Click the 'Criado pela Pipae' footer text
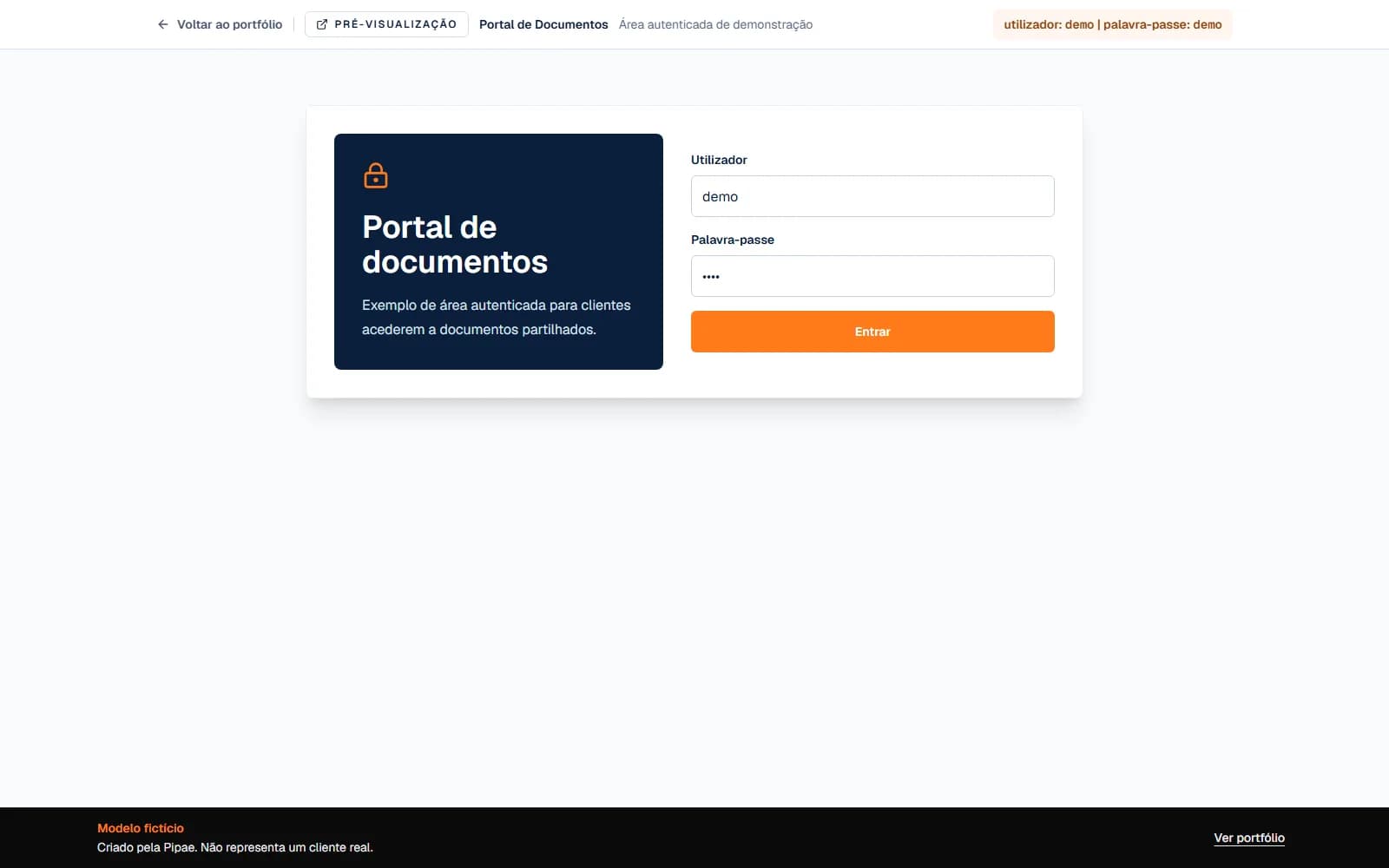The image size is (1389, 868). point(235,847)
